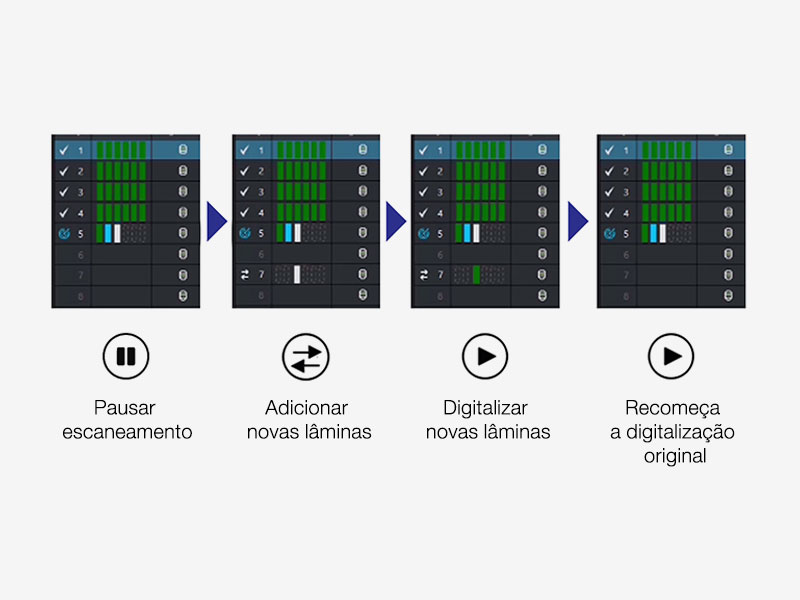Click the swap arrows icon above Adicionar novas lâminas
Viewport: 800px width, 600px height.
pos(306,355)
